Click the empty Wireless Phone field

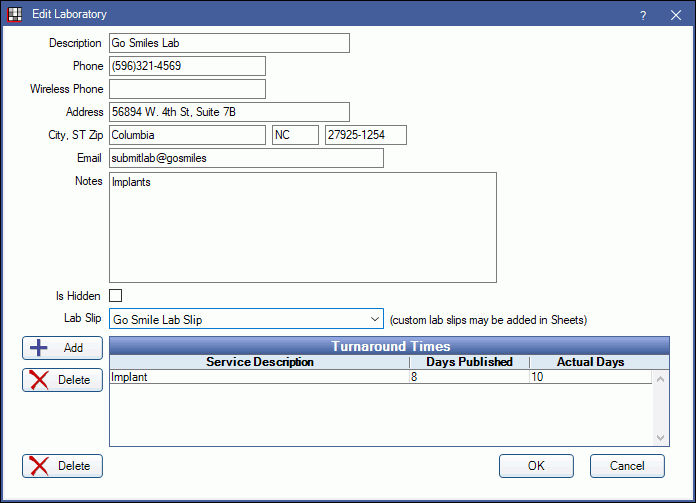point(187,89)
